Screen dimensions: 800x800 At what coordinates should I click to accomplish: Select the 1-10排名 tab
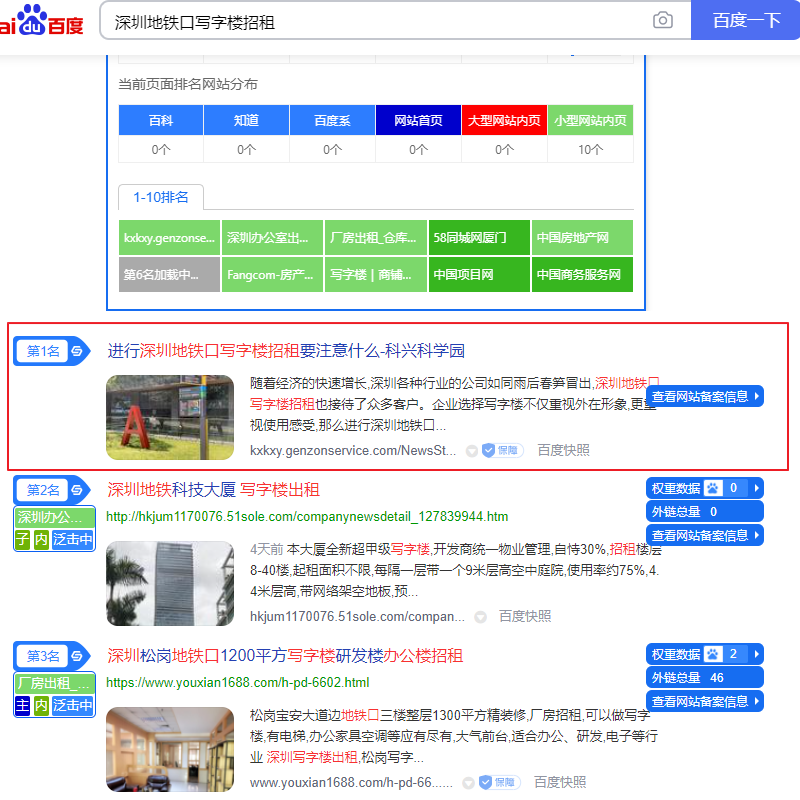tap(161, 197)
